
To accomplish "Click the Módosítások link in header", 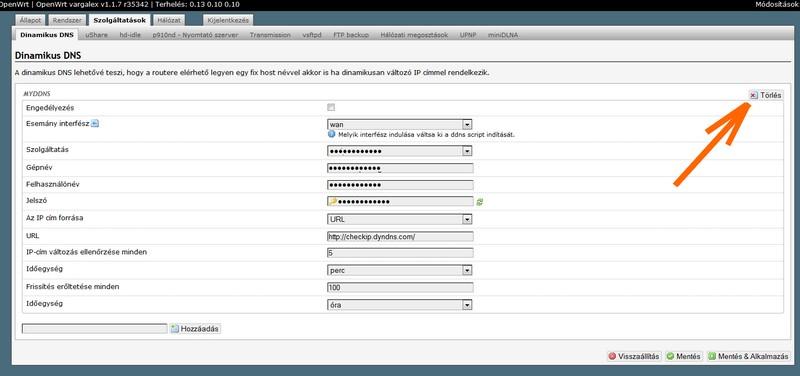I will (777, 5).
